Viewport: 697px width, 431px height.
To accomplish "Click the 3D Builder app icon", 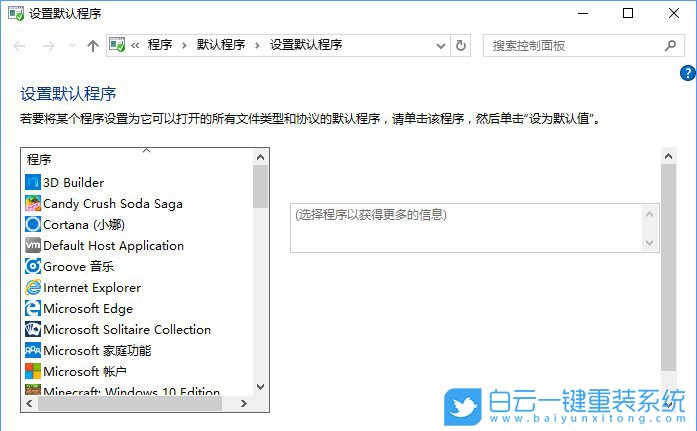I will [32, 182].
